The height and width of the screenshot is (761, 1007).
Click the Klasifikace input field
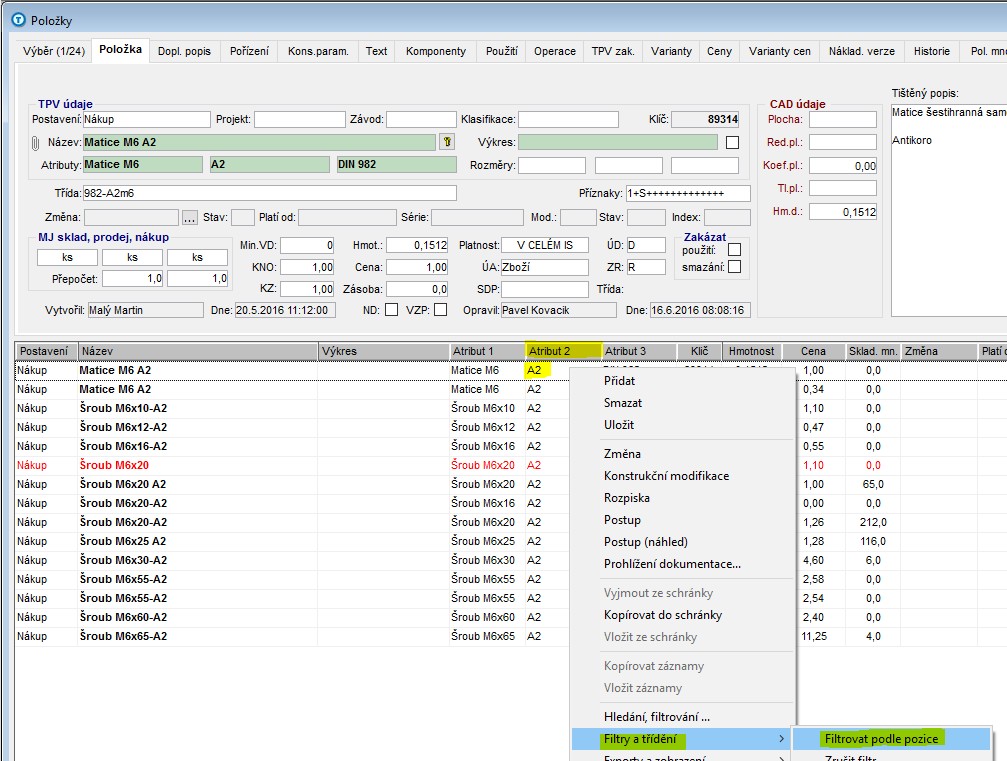click(x=568, y=119)
